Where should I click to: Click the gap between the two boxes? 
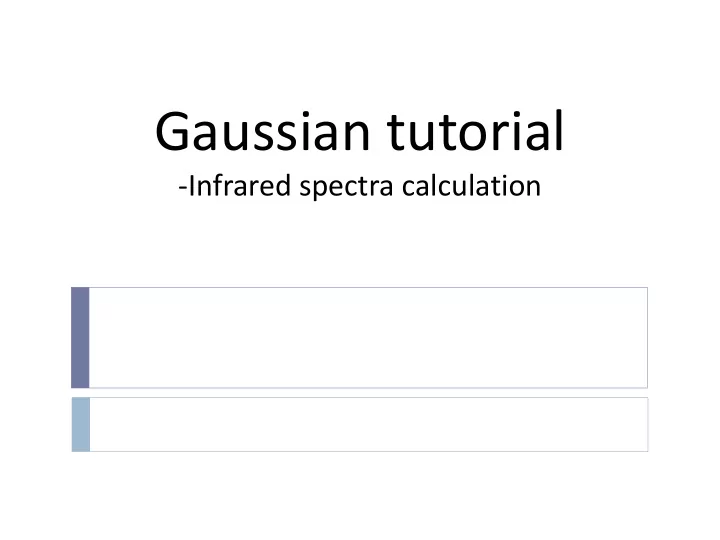pyautogui.click(x=360, y=393)
